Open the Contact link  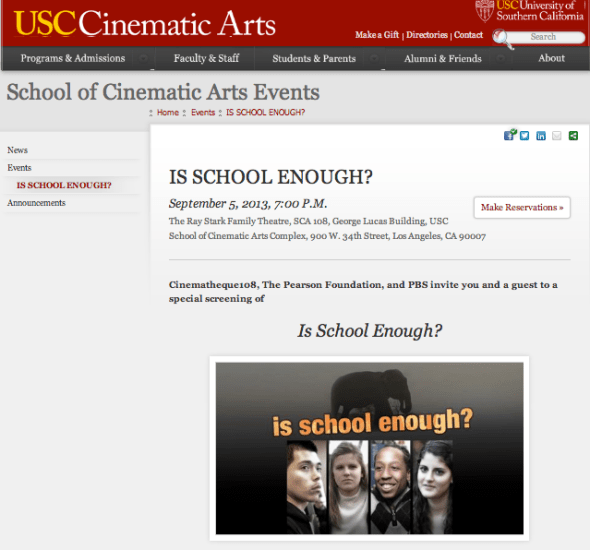click(468, 35)
